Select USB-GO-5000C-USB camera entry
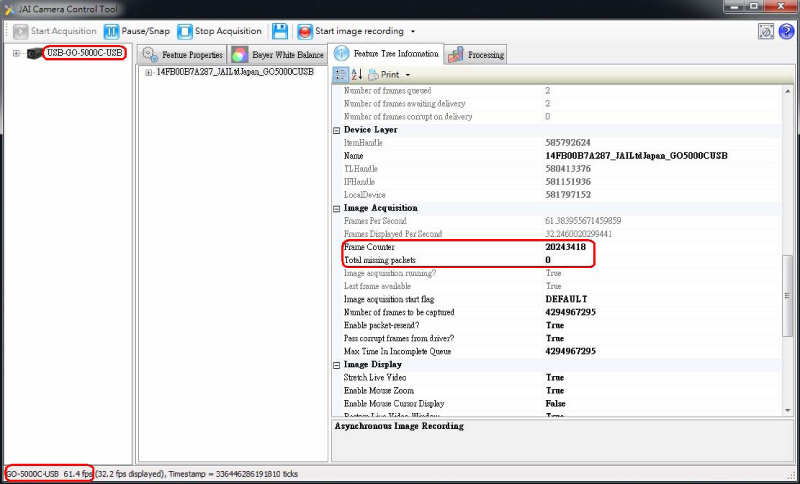Image resolution: width=800 pixels, height=484 pixels. (x=84, y=53)
